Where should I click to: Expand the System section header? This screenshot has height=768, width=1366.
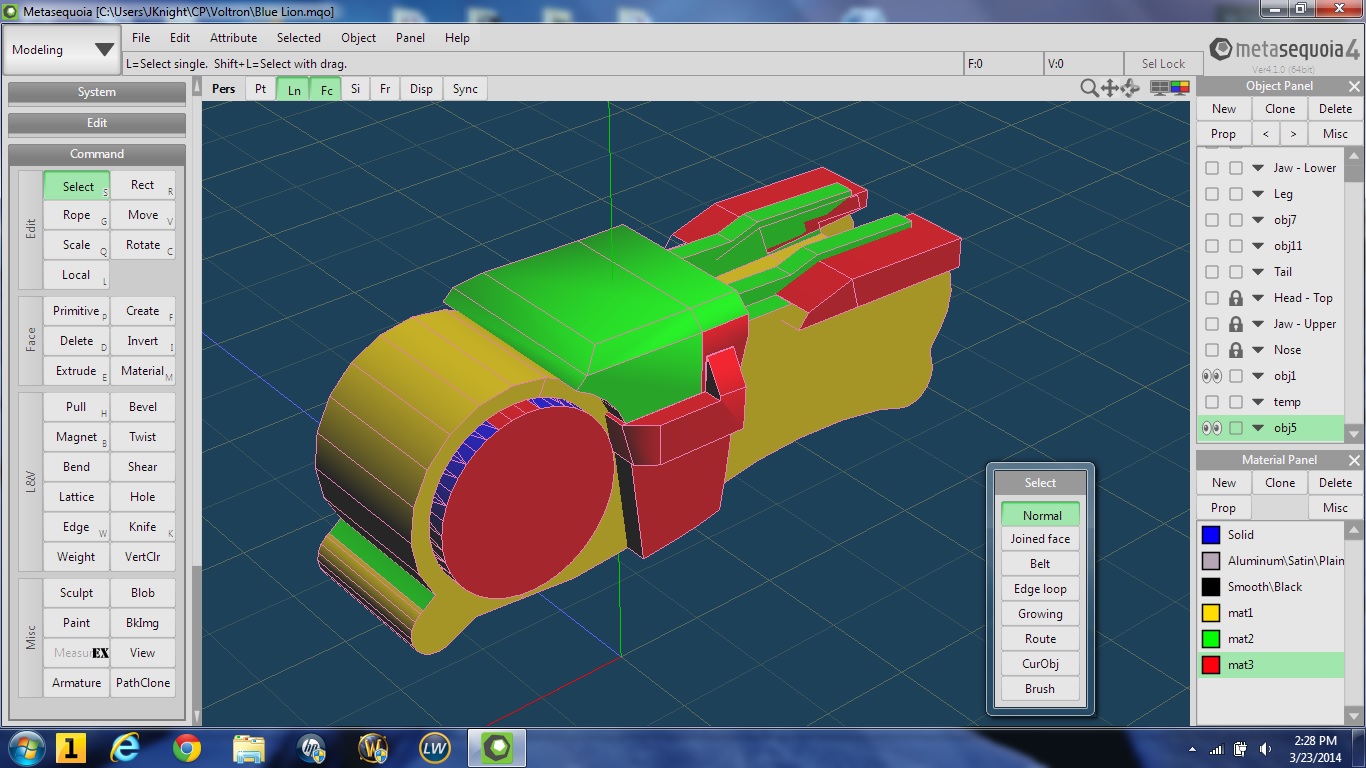coord(97,92)
